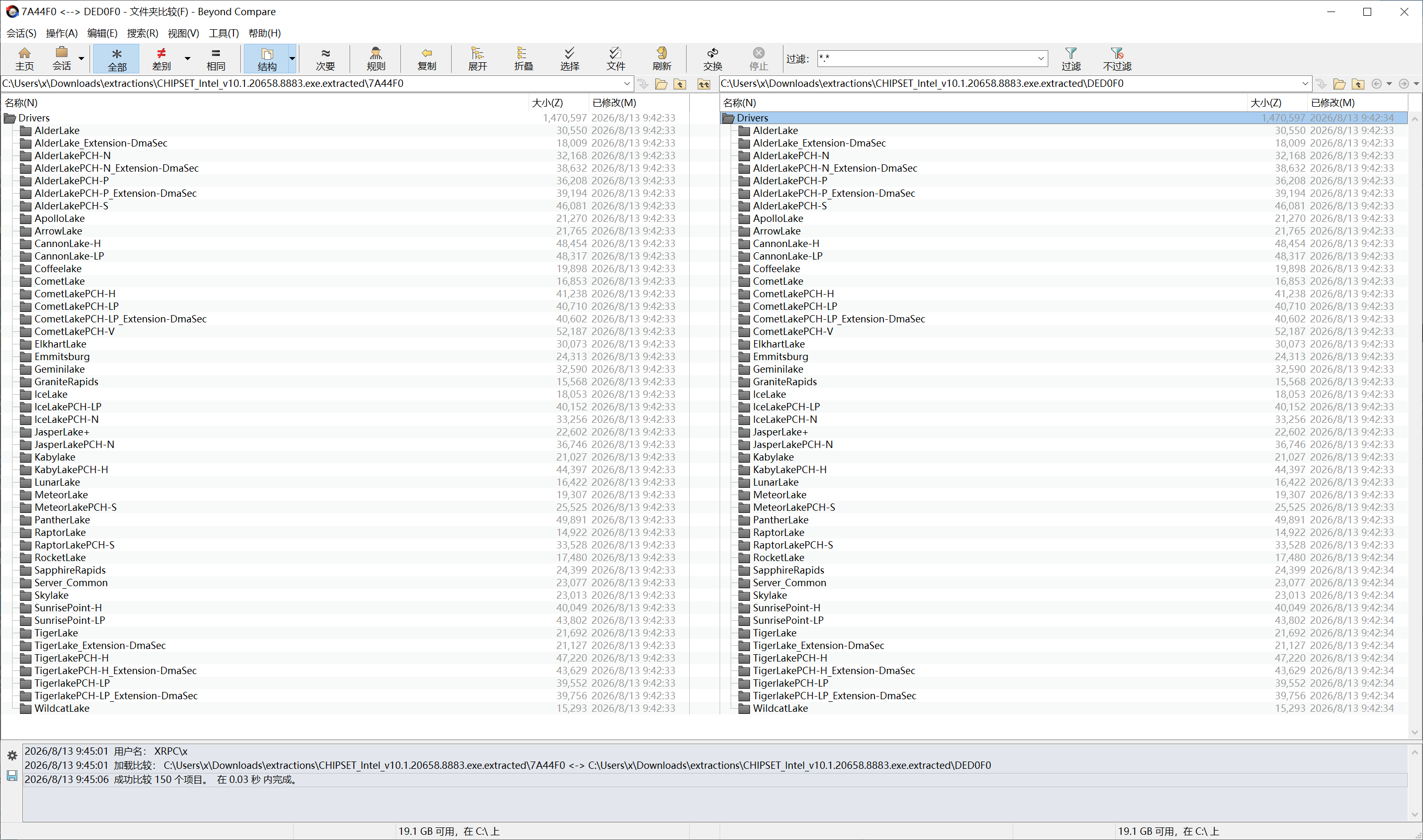Go up one level in right pane
The width and height of the screenshot is (1423, 840).
point(1358,84)
